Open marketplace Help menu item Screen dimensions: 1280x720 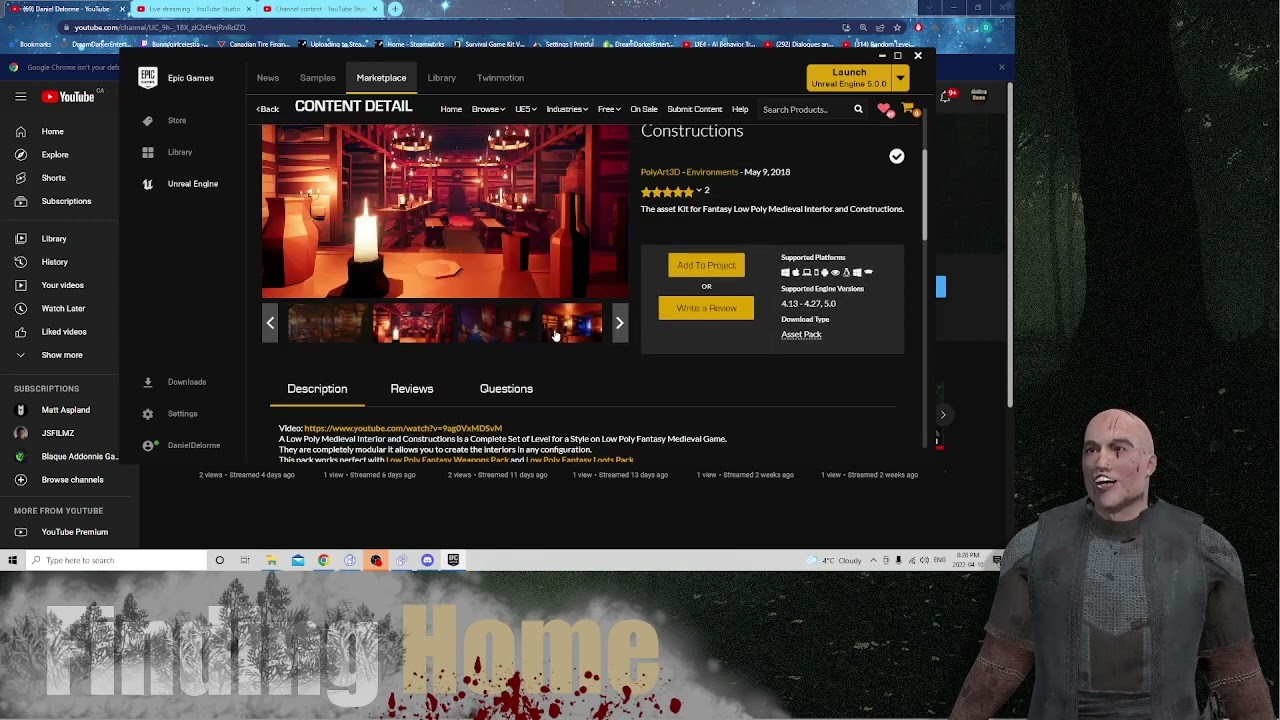(740, 109)
